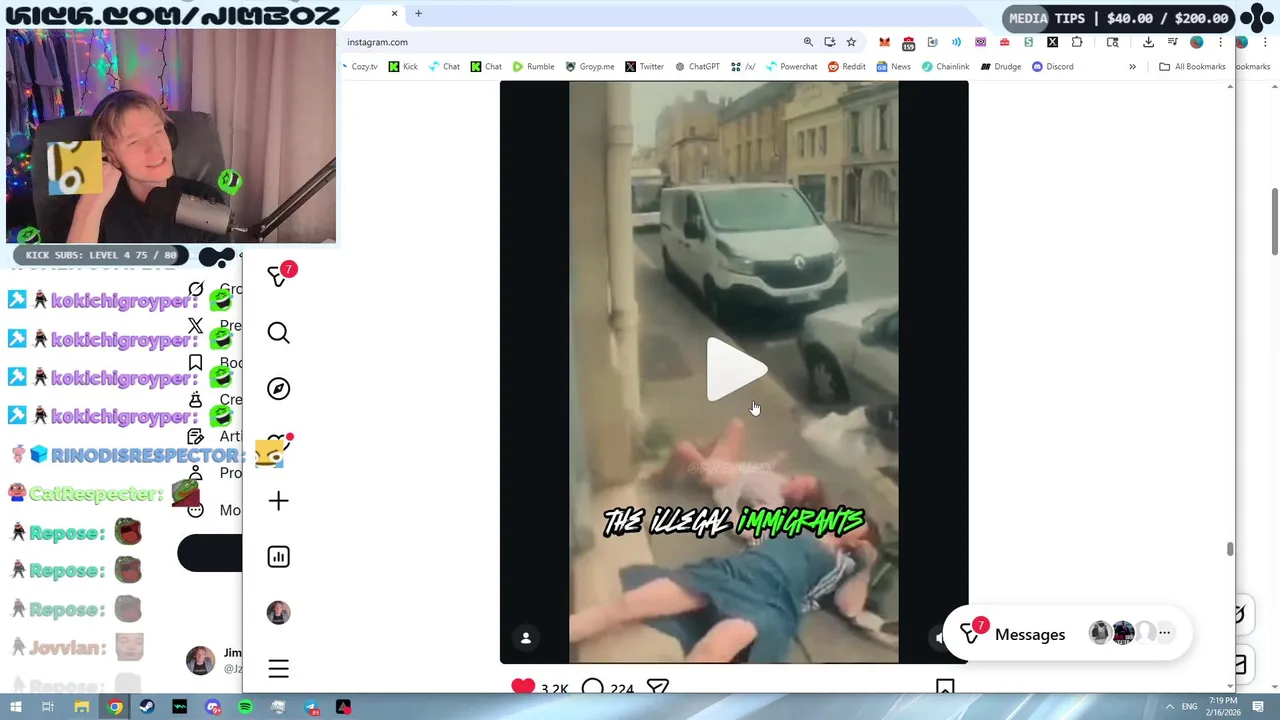The height and width of the screenshot is (720, 1280).
Task: Open Cozy.tv bookmark
Action: [360, 67]
